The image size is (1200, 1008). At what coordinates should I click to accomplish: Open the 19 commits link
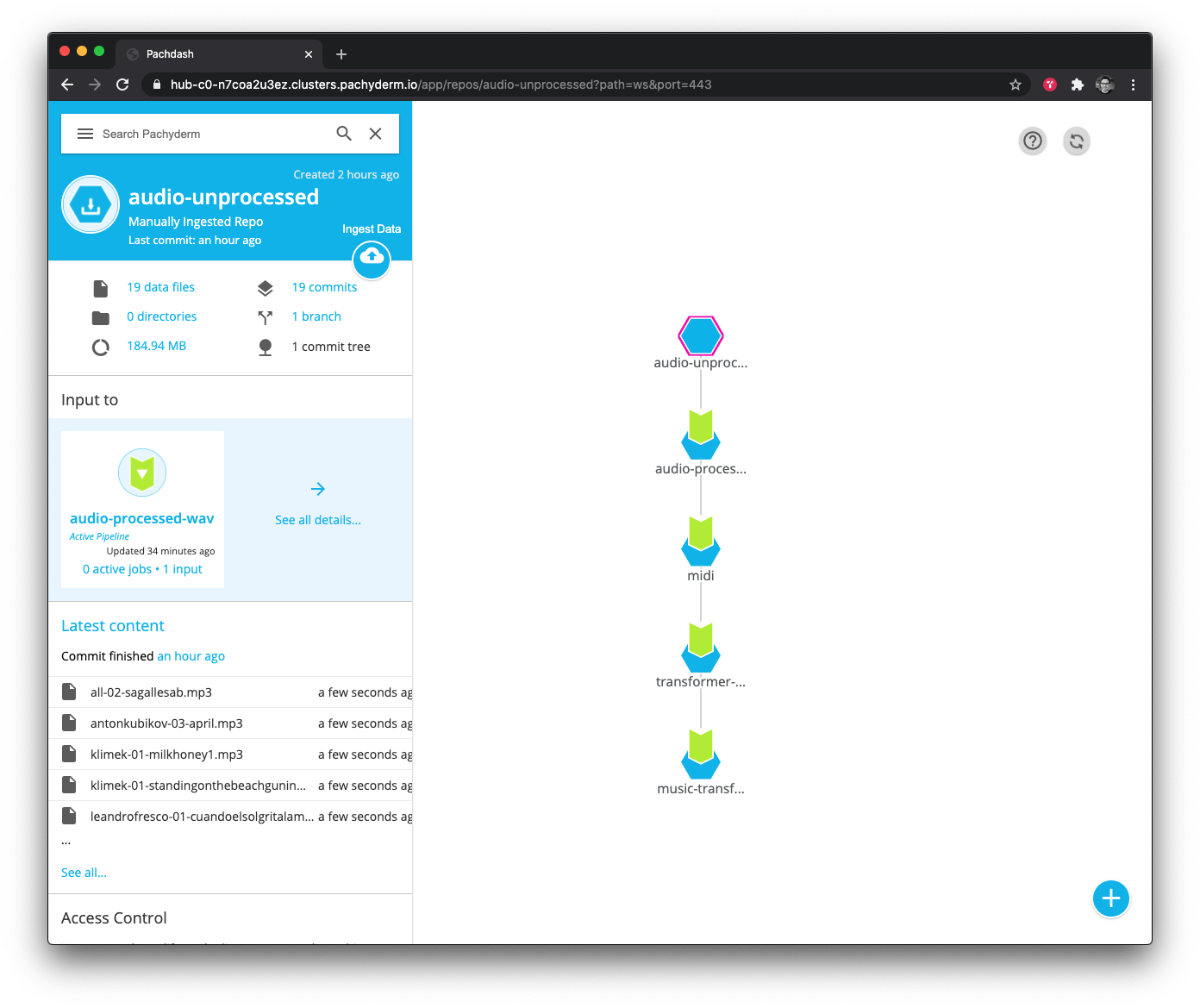tap(324, 287)
